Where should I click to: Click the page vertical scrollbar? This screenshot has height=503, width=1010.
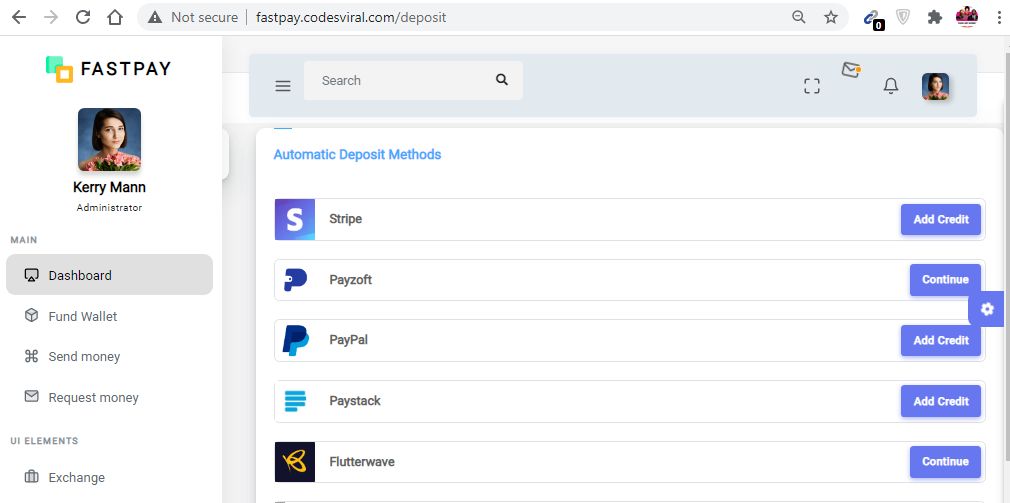(1005, 258)
